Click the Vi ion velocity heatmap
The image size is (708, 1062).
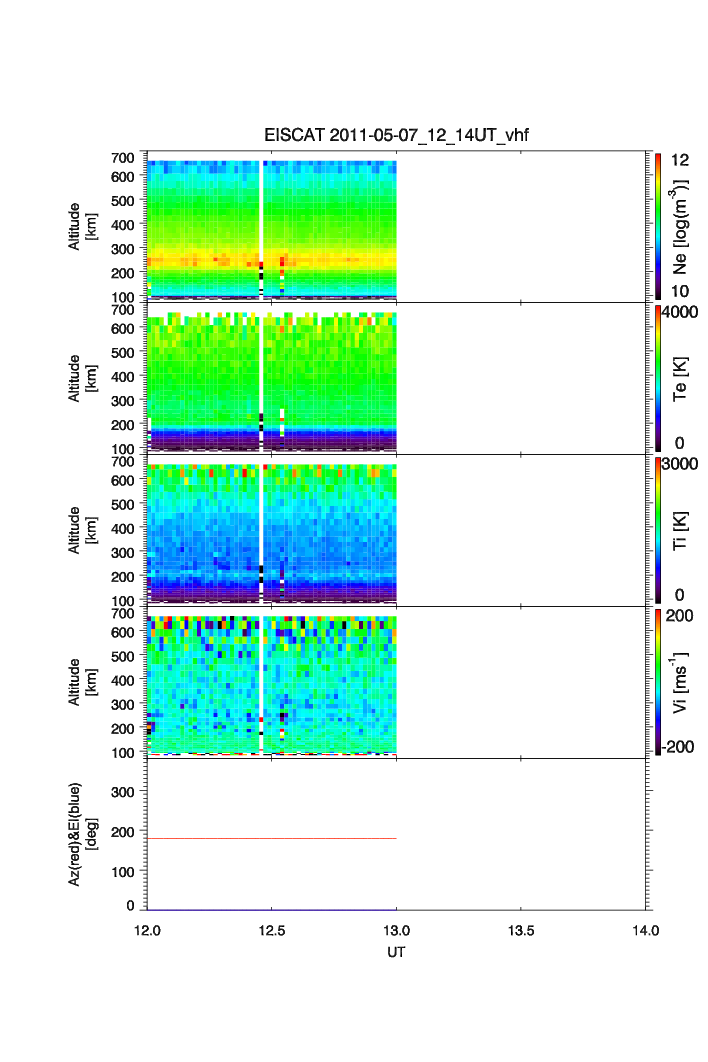coord(272,685)
